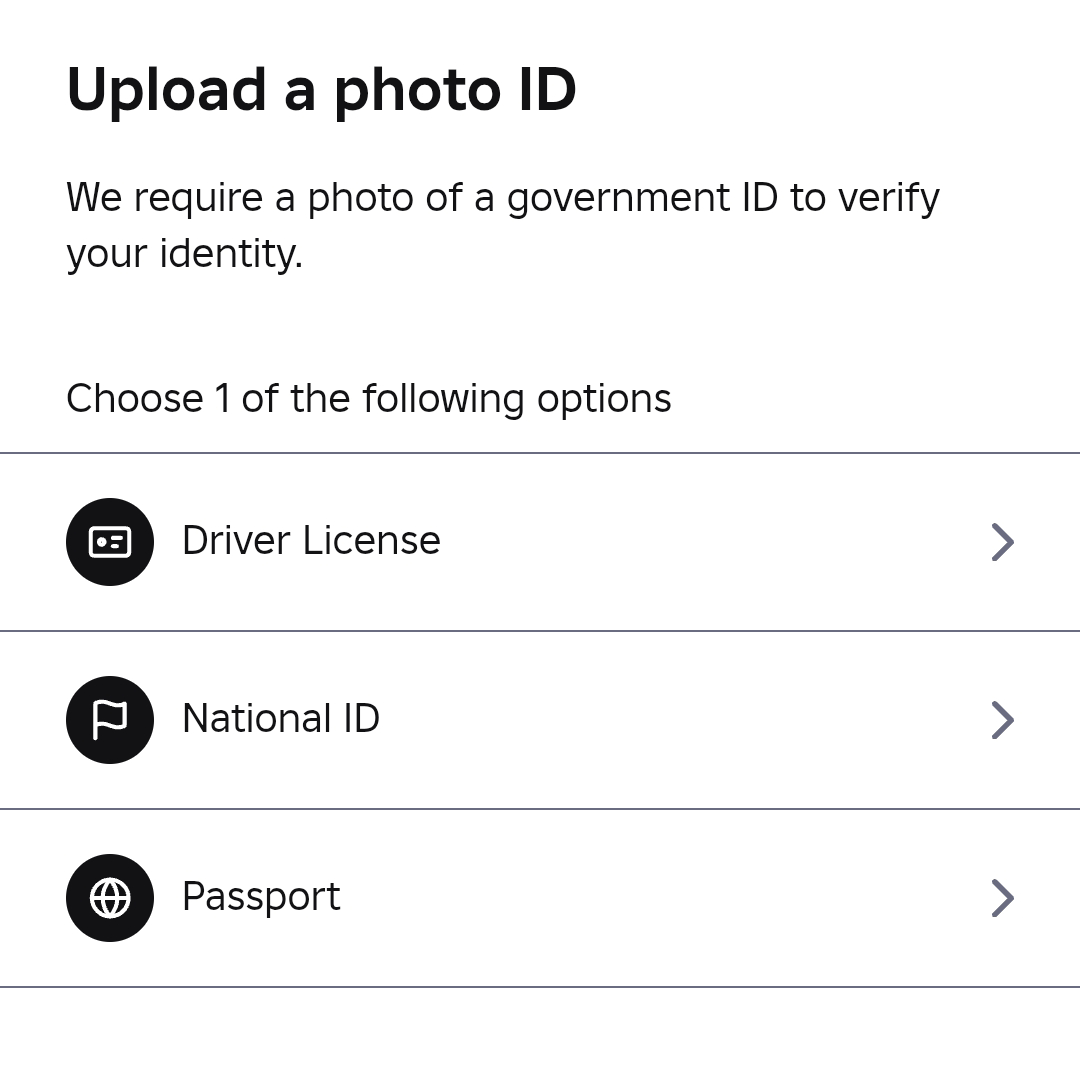Click the ID card icon for Driver License
The height and width of the screenshot is (1080, 1080).
pos(110,542)
